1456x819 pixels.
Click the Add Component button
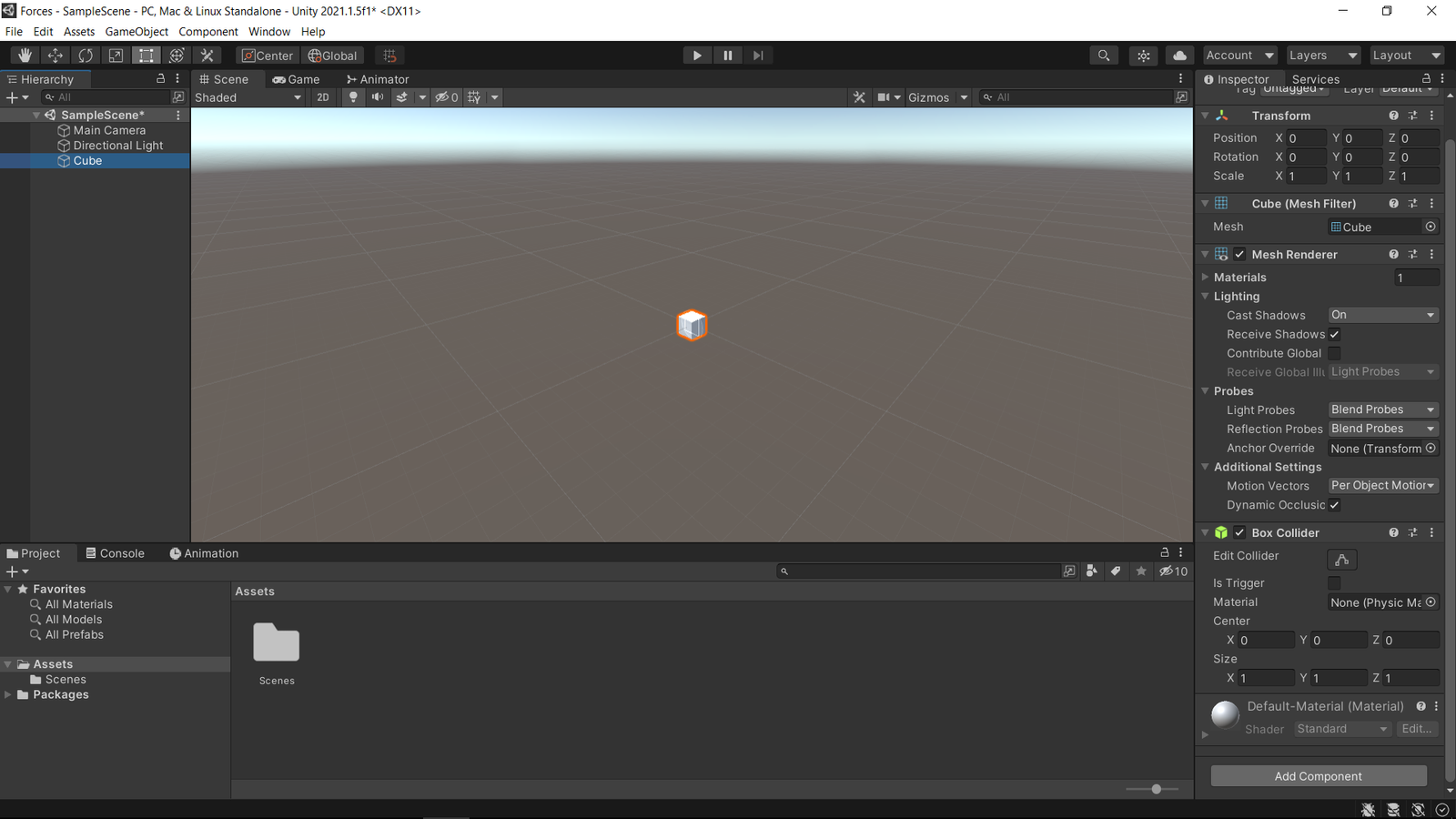coord(1318,776)
